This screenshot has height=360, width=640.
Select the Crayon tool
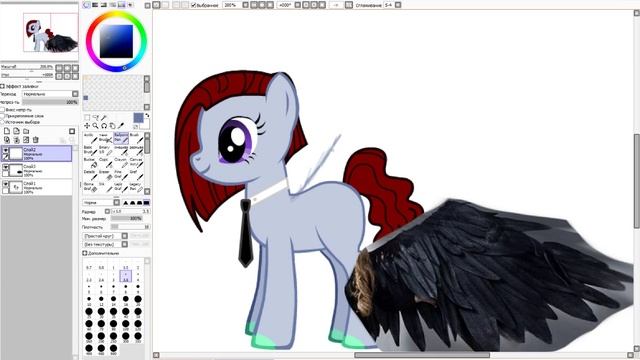pos(121,162)
